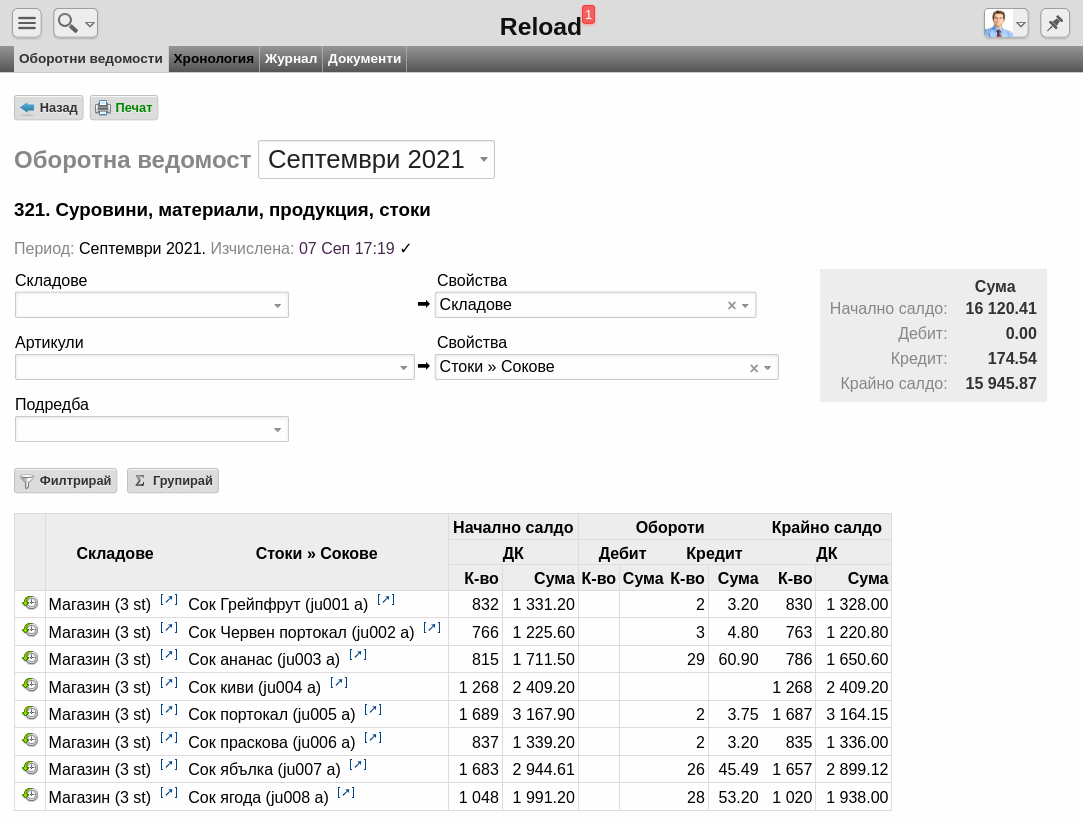Clear the Складове property selection
The image size is (1083, 826).
coord(731,305)
